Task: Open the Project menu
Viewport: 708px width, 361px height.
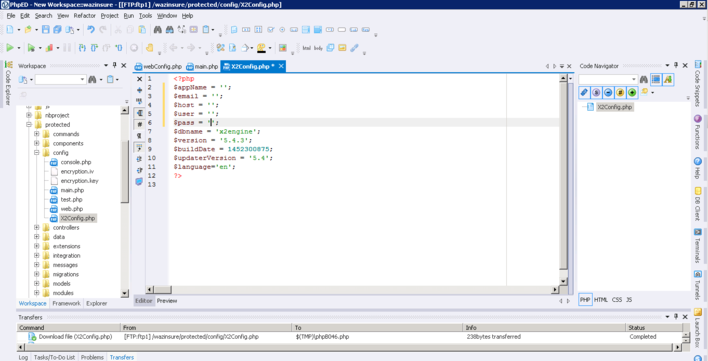Action: tap(109, 16)
